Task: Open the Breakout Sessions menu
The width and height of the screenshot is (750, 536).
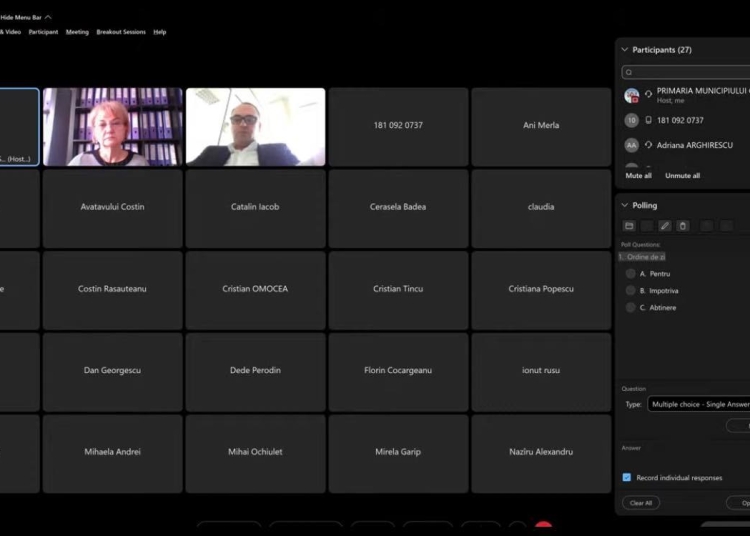Action: (121, 32)
